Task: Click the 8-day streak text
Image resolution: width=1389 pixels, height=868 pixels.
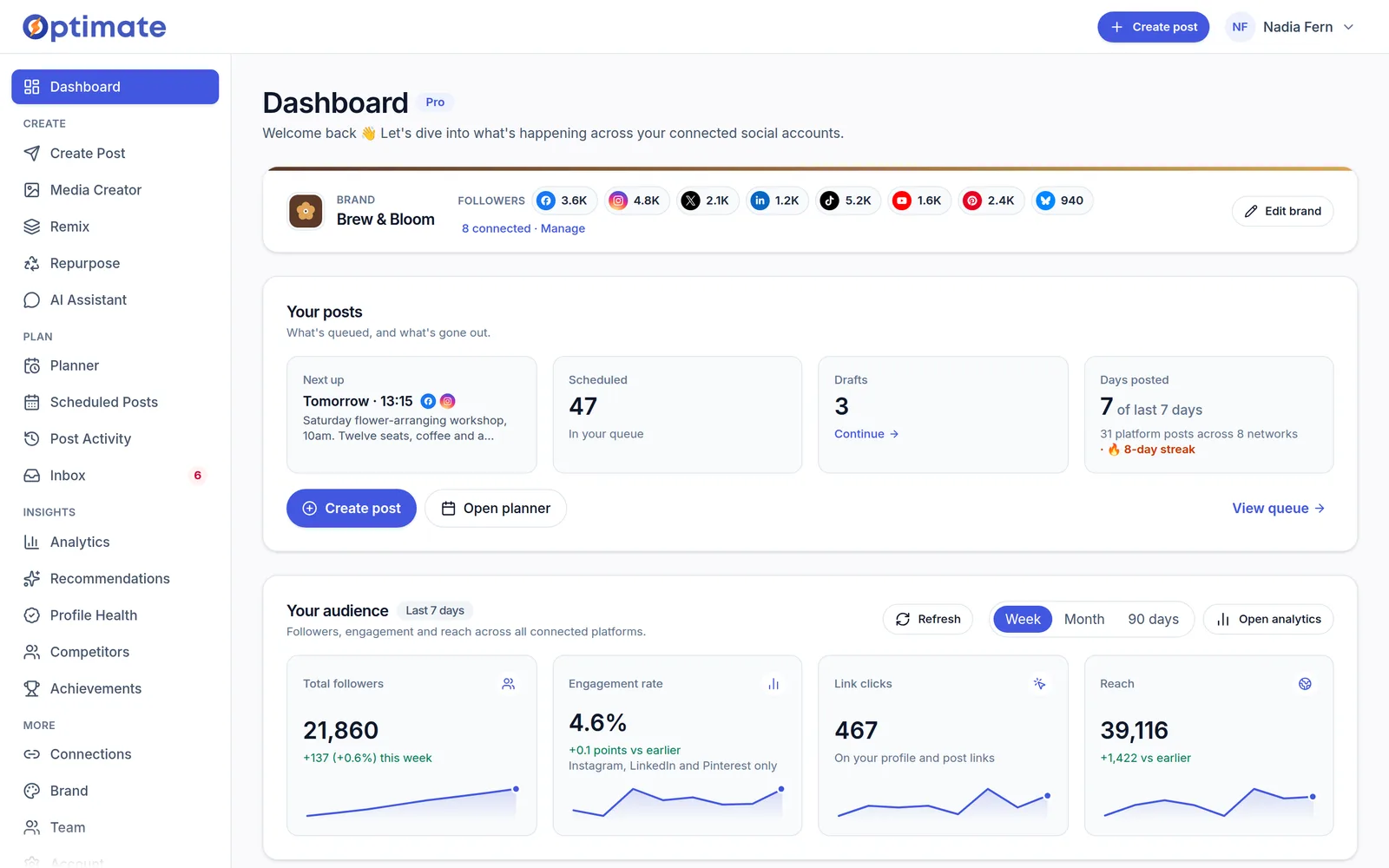Action: (x=1159, y=450)
